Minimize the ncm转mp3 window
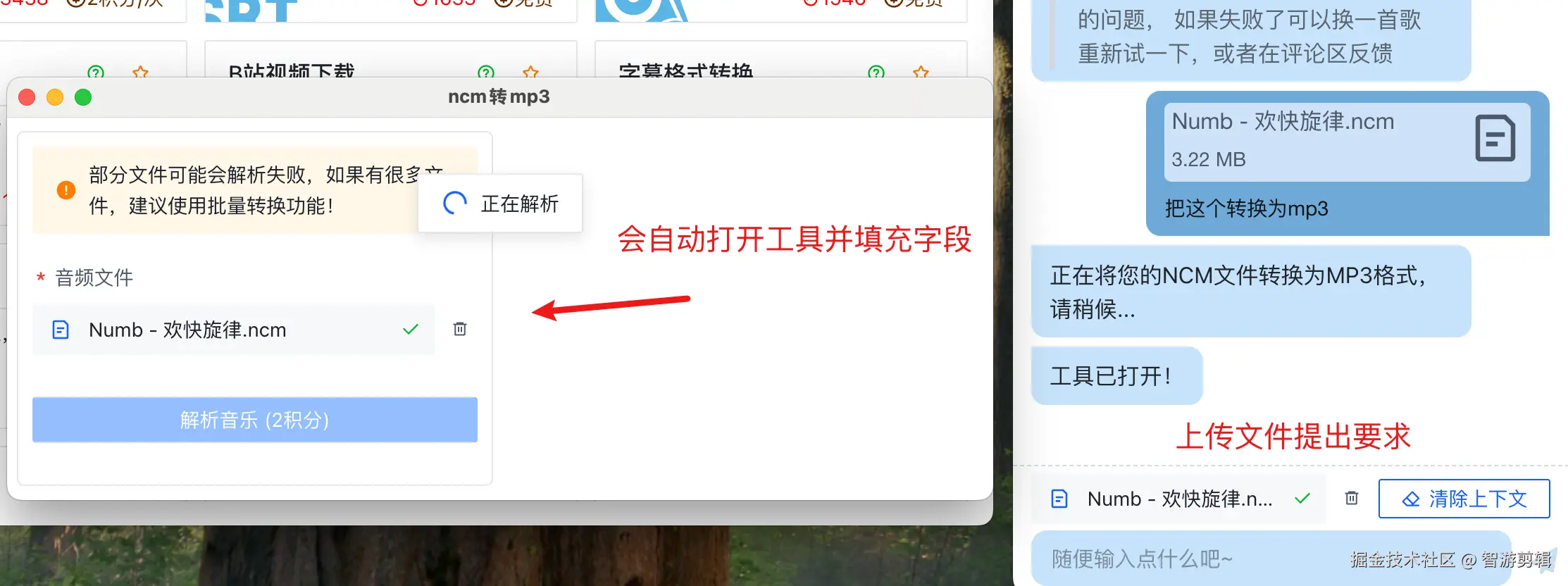Image resolution: width=1568 pixels, height=586 pixels. tap(55, 97)
